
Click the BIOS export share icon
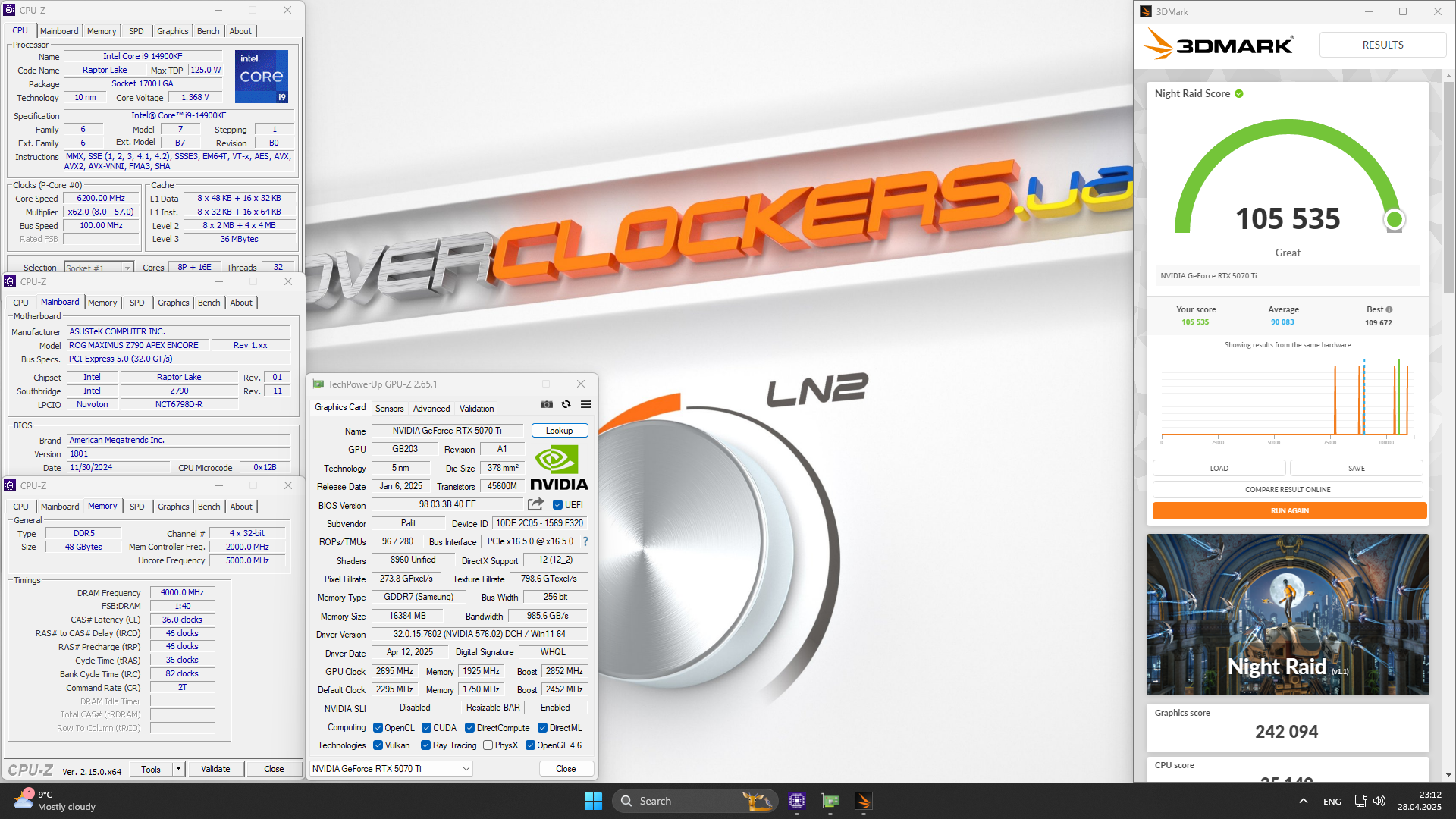[x=535, y=504]
